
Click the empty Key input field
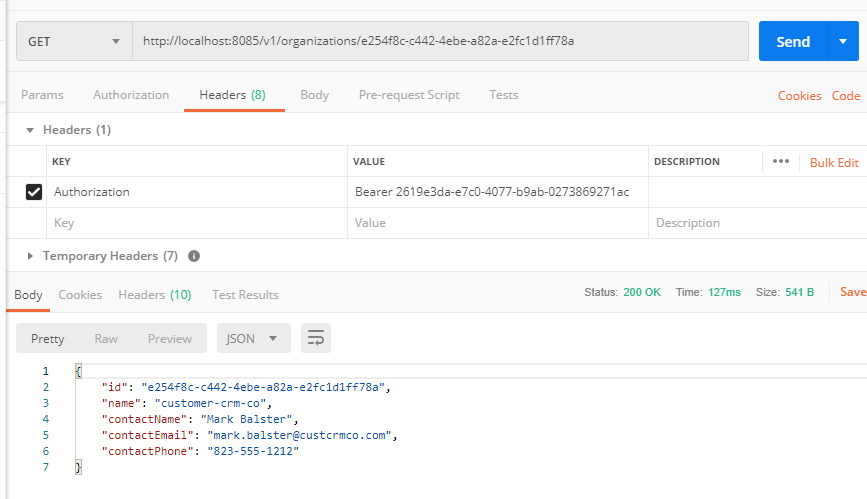click(197, 223)
